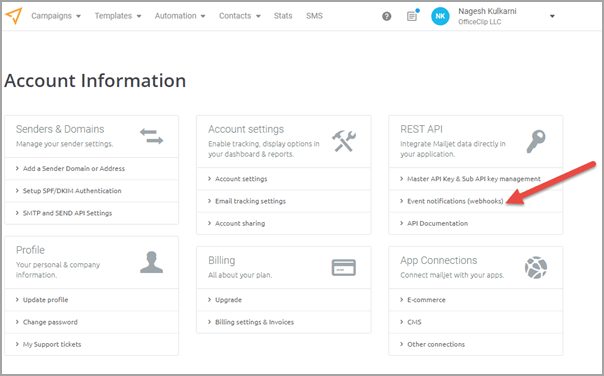Click the NK user avatar

point(440,16)
